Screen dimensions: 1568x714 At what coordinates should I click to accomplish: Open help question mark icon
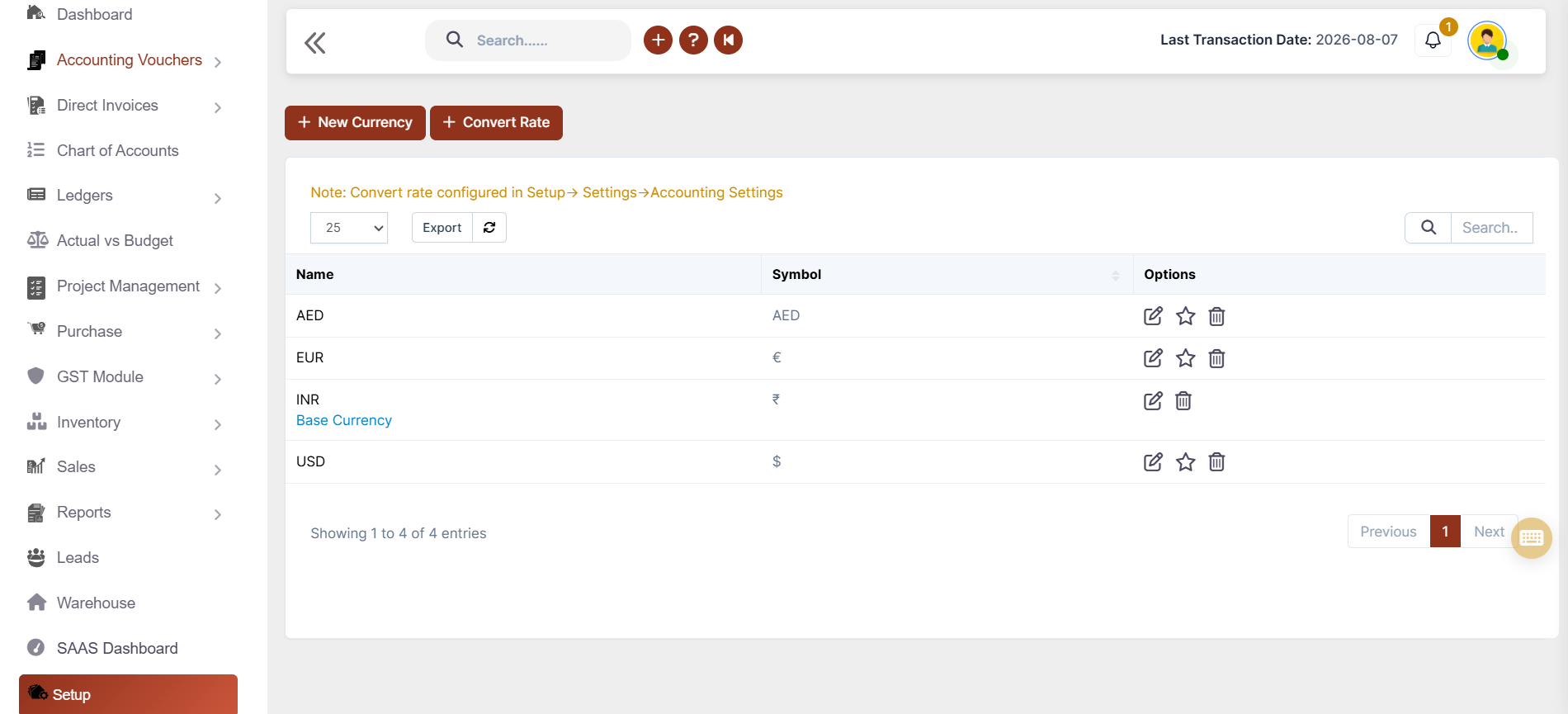coord(693,40)
